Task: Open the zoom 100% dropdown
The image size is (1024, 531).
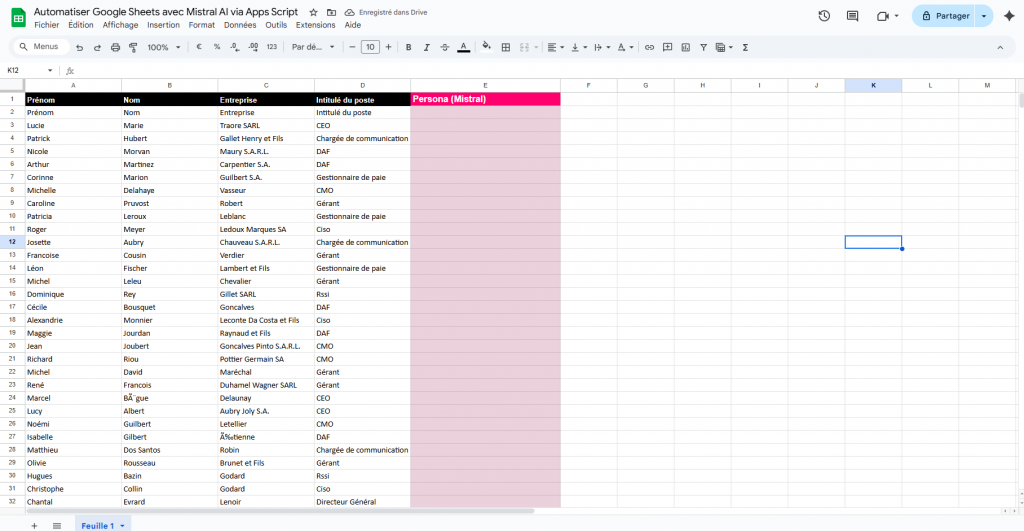Action: pyautogui.click(x=164, y=47)
